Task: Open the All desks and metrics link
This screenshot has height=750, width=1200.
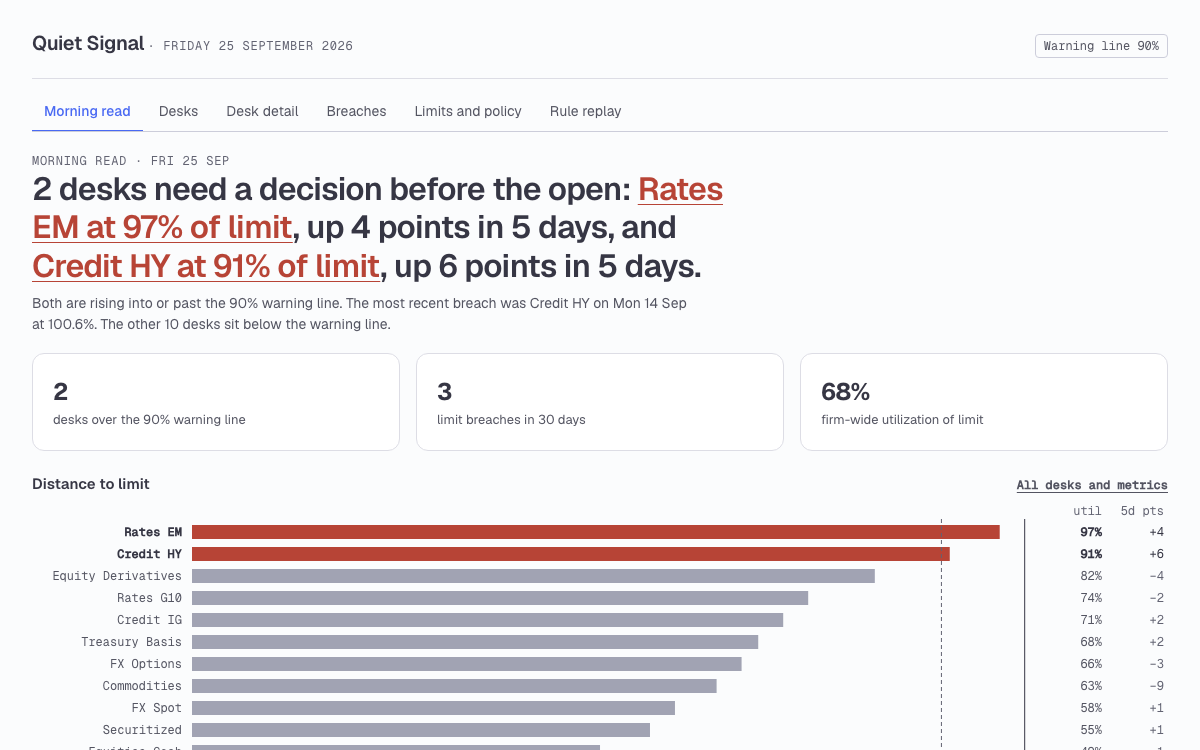Action: coord(1092,485)
